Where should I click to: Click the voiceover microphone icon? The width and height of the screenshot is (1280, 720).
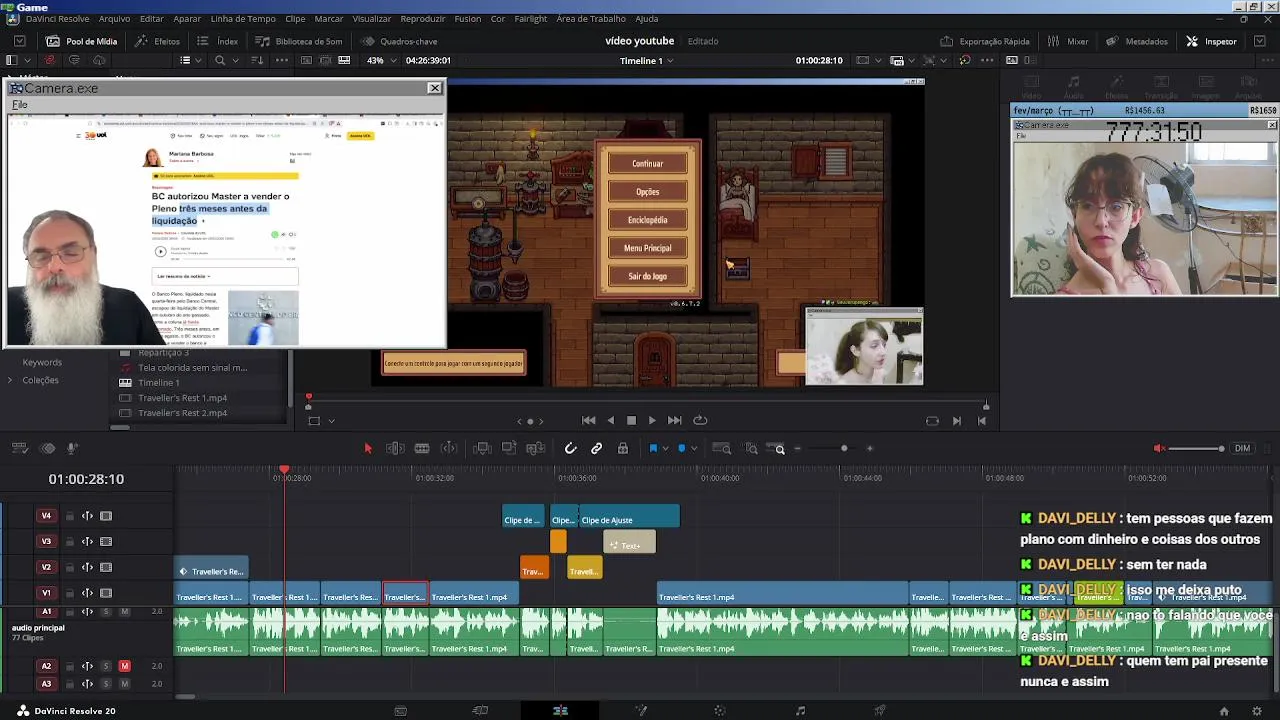[72, 449]
